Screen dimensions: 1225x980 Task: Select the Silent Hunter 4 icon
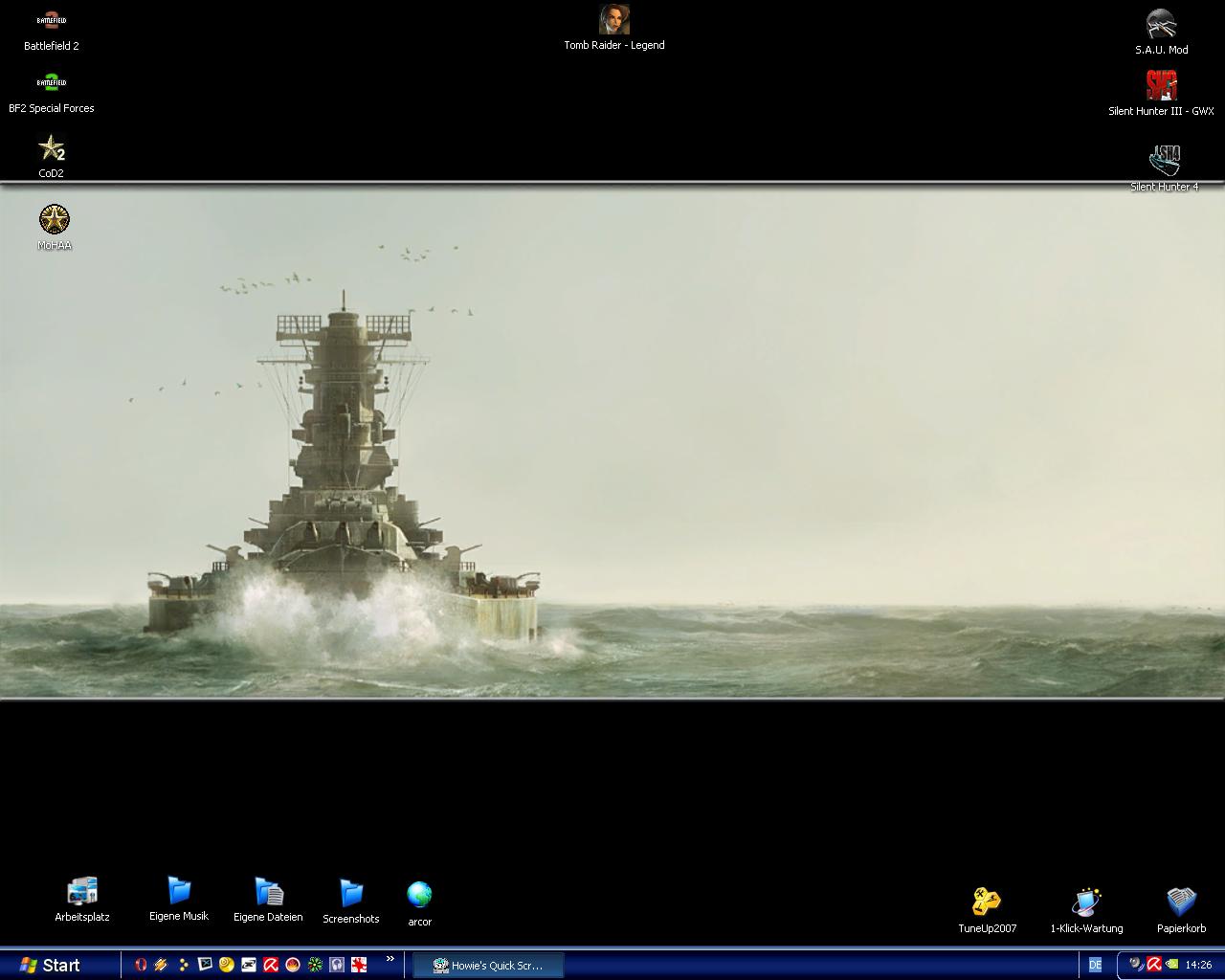(1165, 168)
